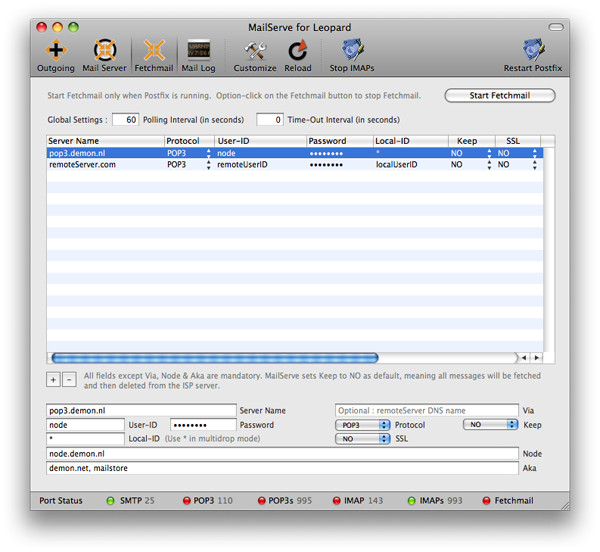The width and height of the screenshot is (600, 552).
Task: Click the SSL column header
Action: coord(518,141)
